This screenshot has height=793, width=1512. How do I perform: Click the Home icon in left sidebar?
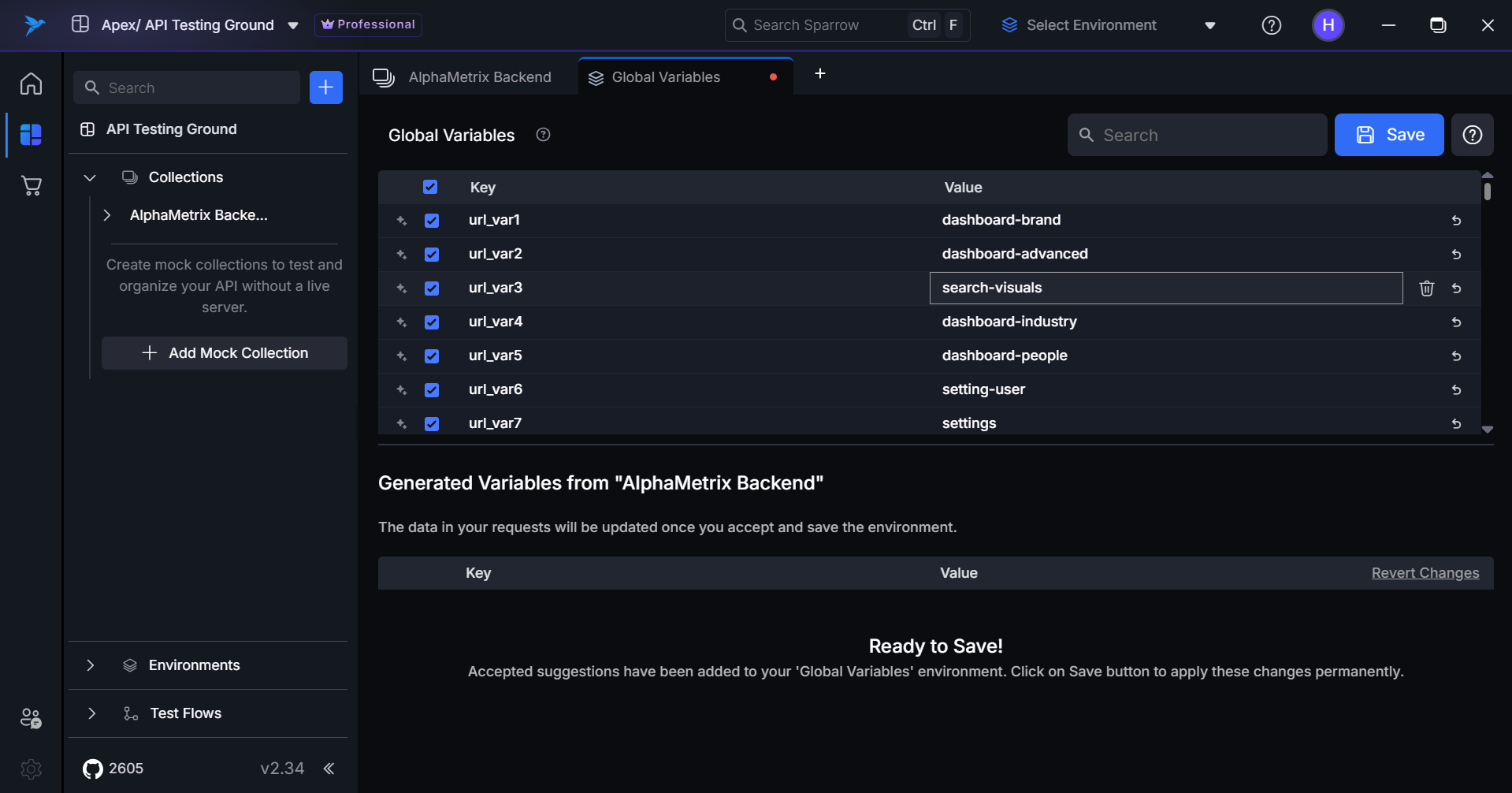click(32, 84)
